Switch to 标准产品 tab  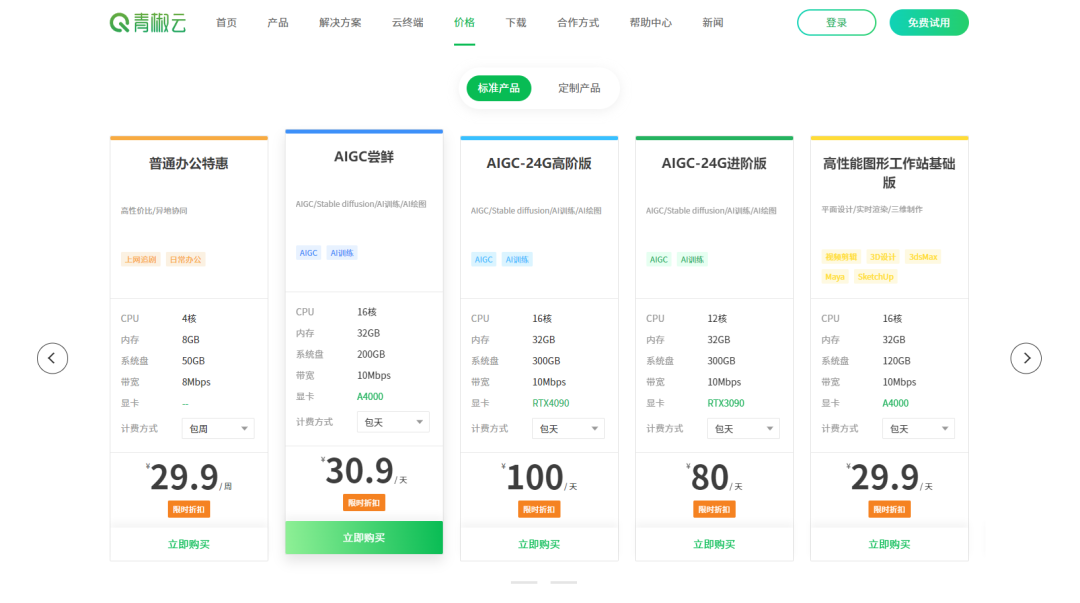point(499,88)
